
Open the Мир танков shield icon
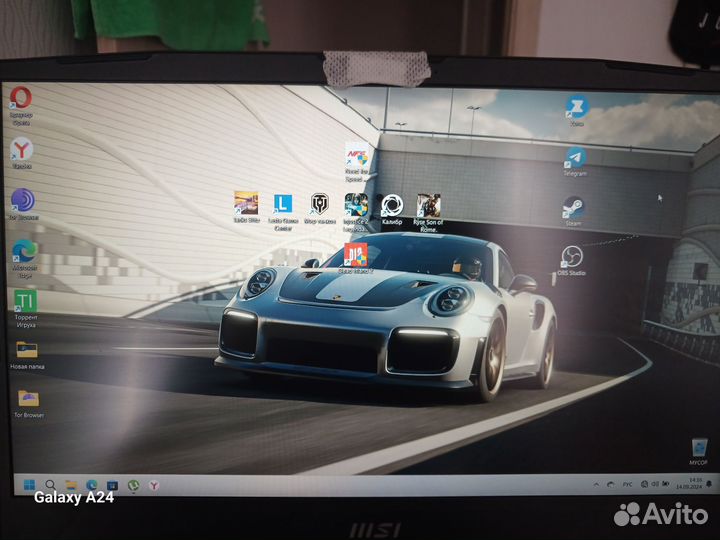(320, 204)
